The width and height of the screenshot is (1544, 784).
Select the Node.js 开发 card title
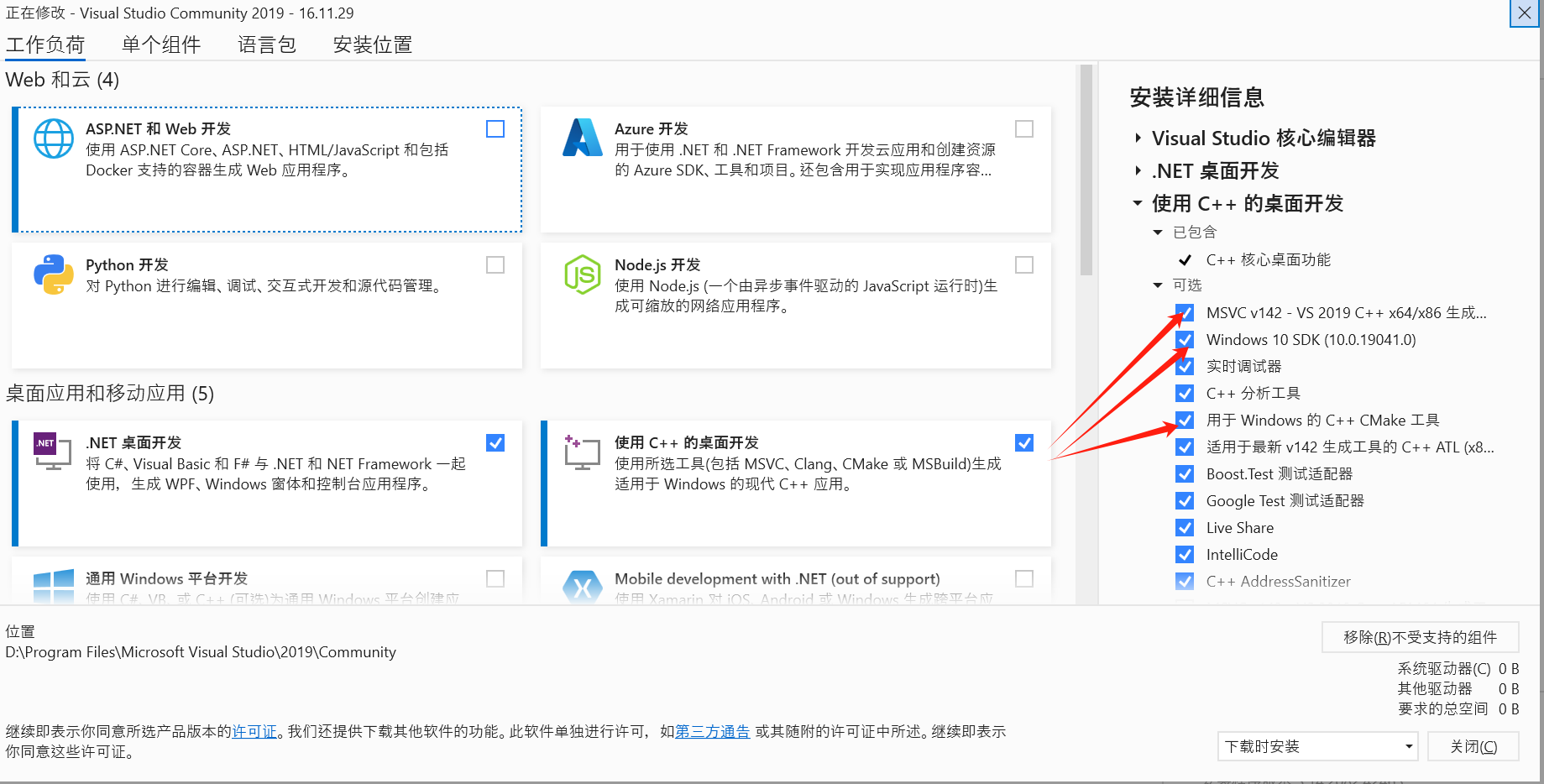click(657, 264)
